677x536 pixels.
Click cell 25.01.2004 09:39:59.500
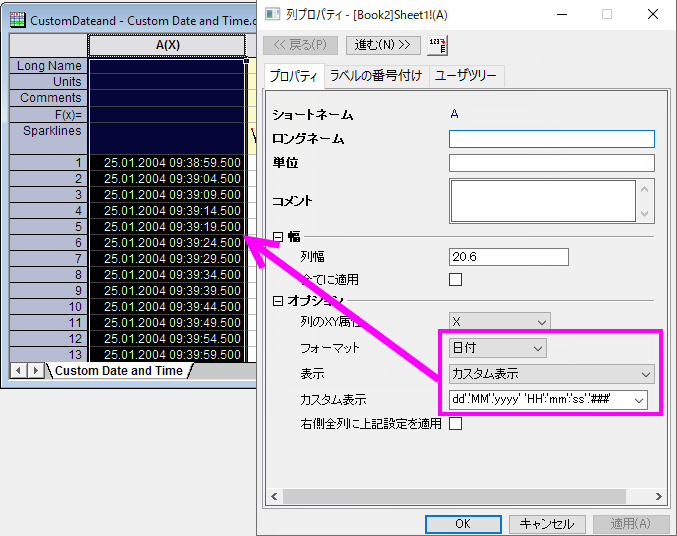point(167,355)
